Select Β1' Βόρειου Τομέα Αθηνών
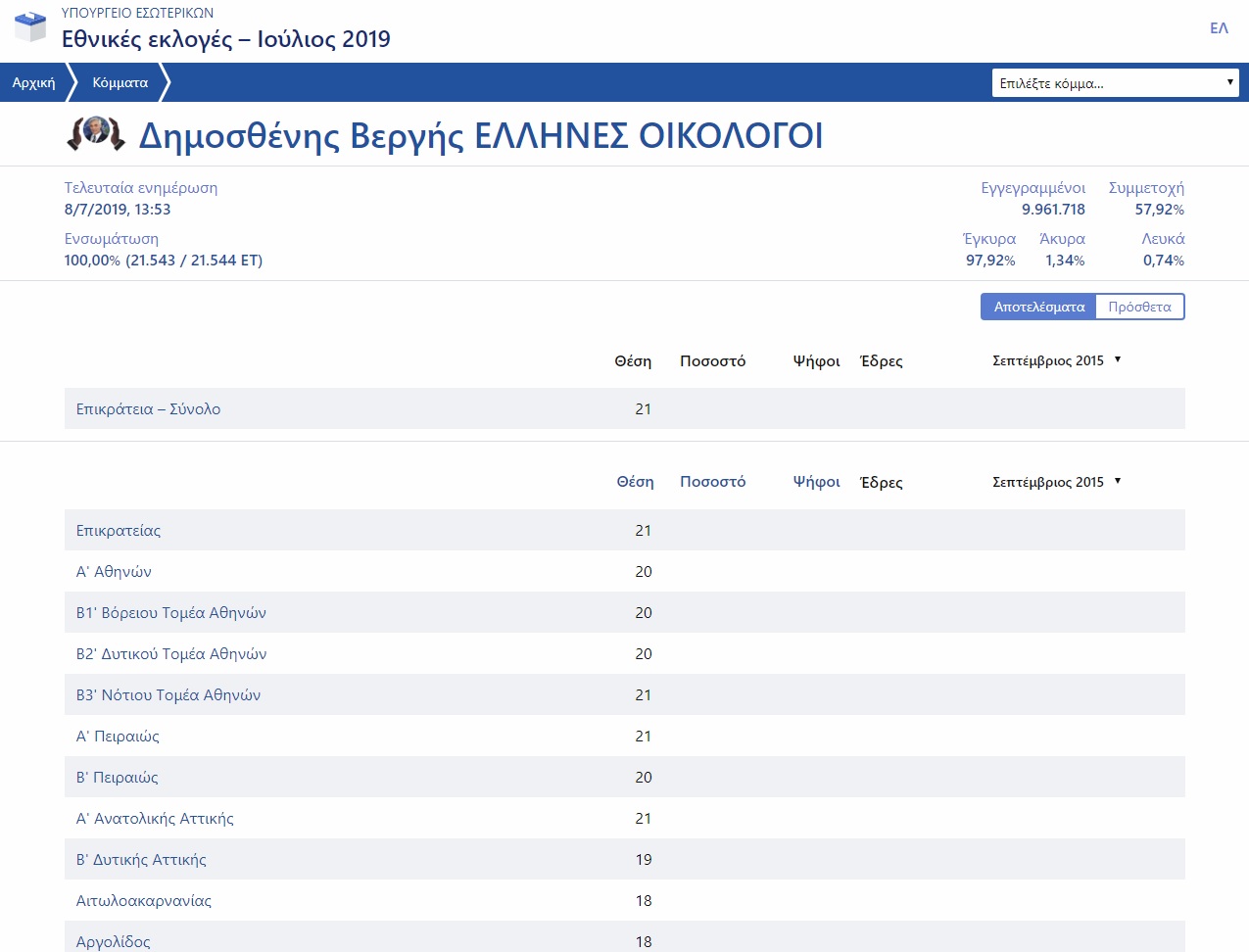Screen dimensions: 1249x952 [171, 613]
